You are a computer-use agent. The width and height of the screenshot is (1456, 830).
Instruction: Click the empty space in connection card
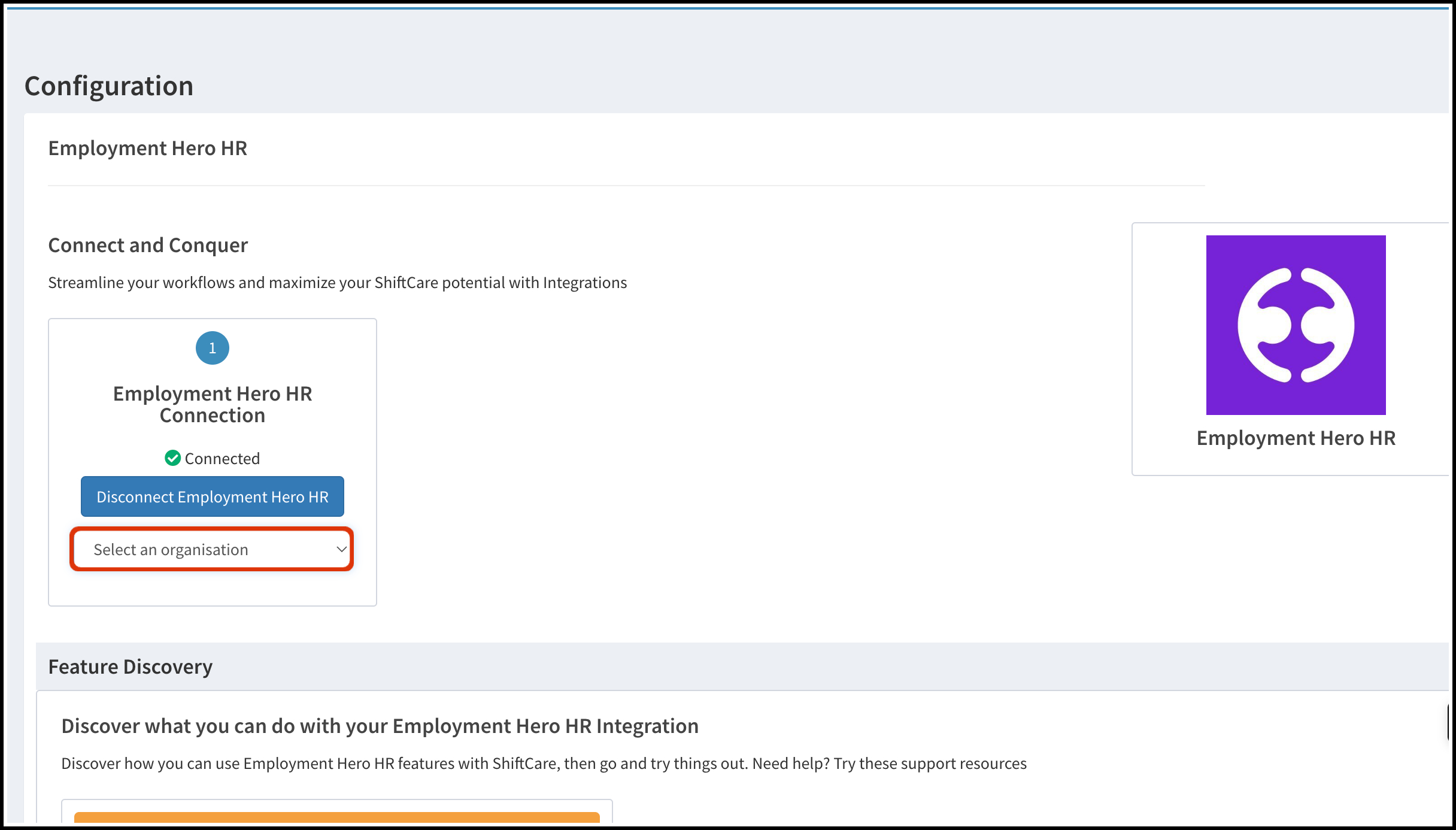[x=213, y=589]
